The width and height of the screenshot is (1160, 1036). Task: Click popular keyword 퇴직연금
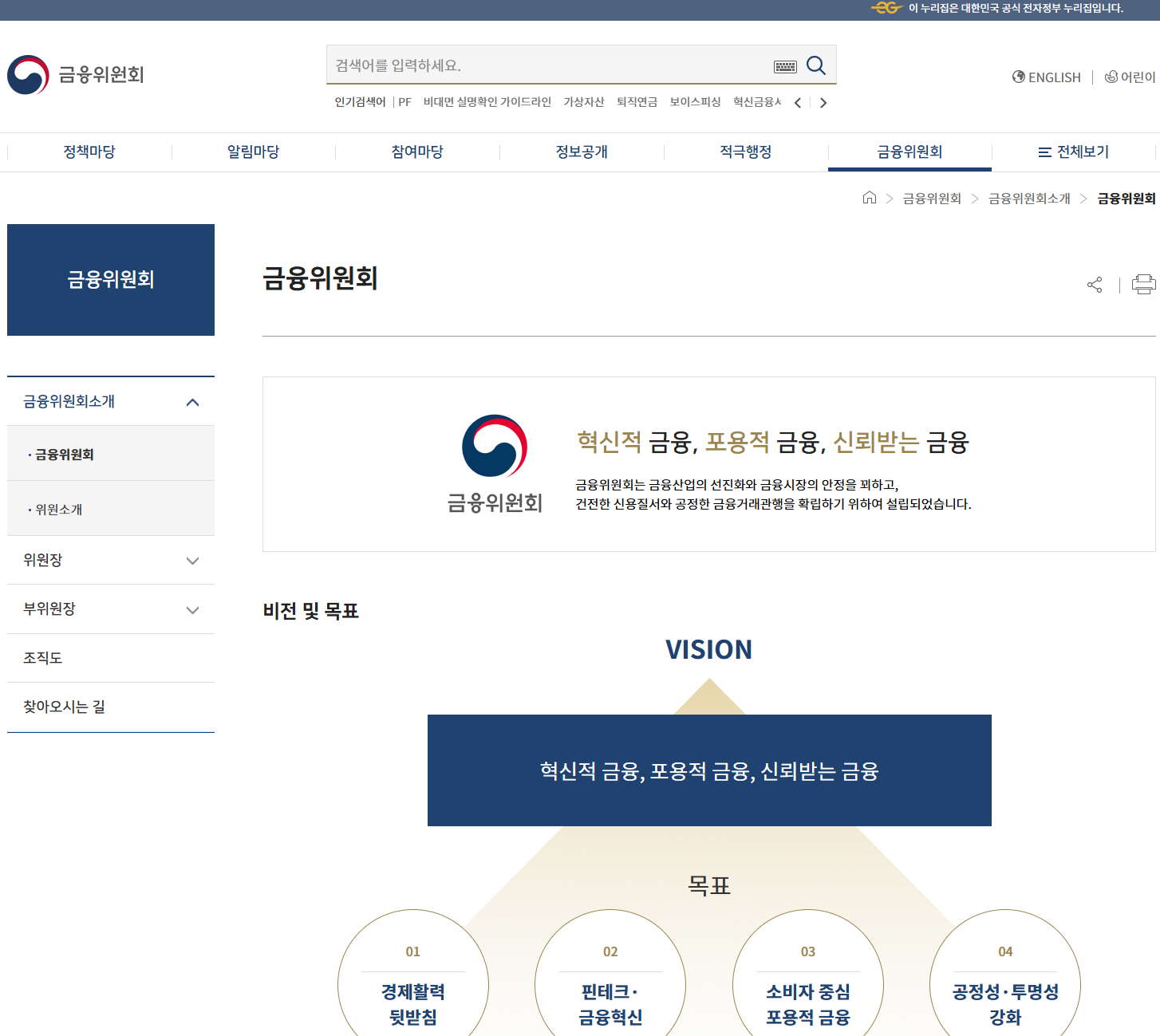coord(637,102)
